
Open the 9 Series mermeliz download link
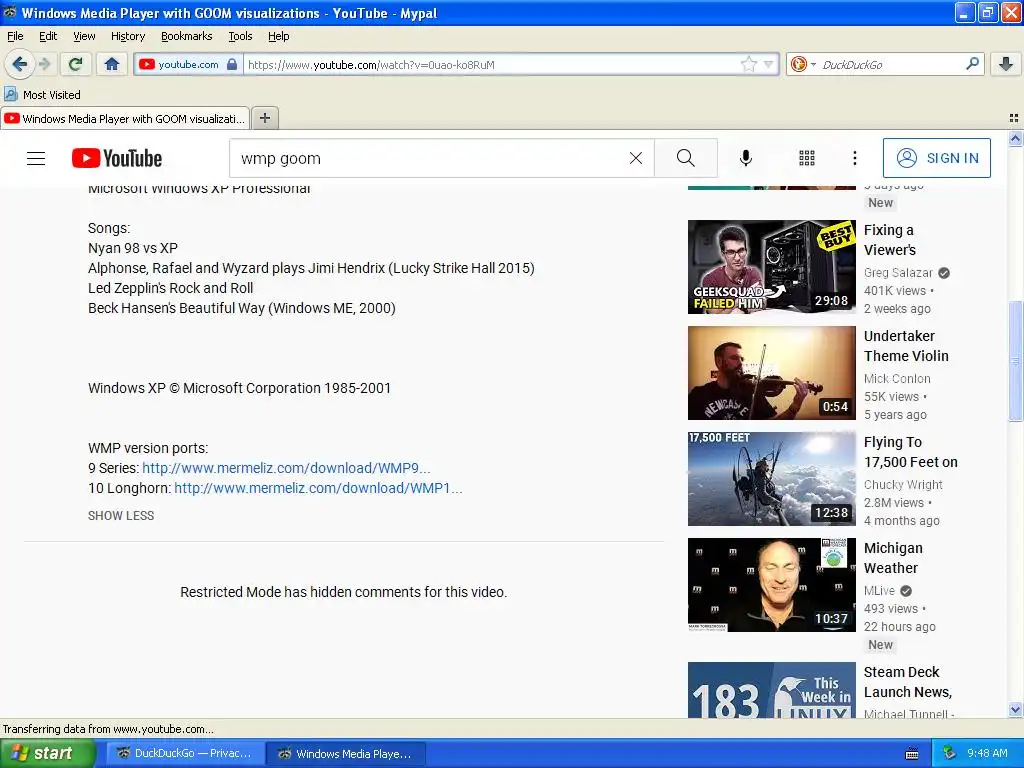(x=286, y=468)
